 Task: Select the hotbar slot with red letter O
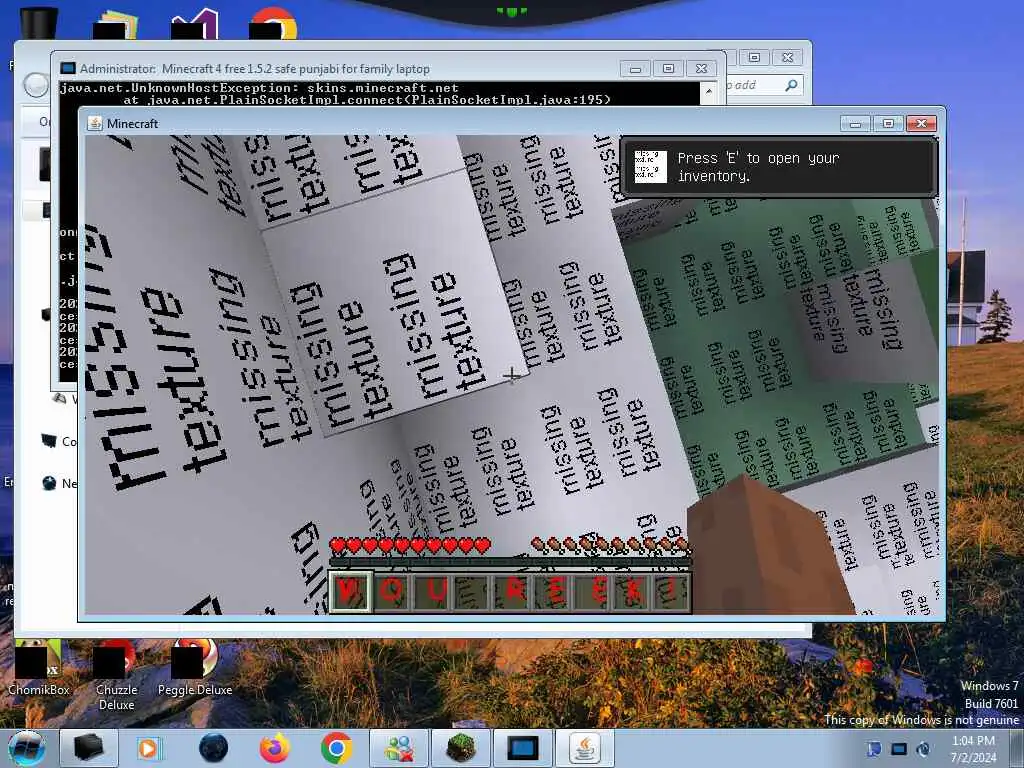pyautogui.click(x=391, y=592)
